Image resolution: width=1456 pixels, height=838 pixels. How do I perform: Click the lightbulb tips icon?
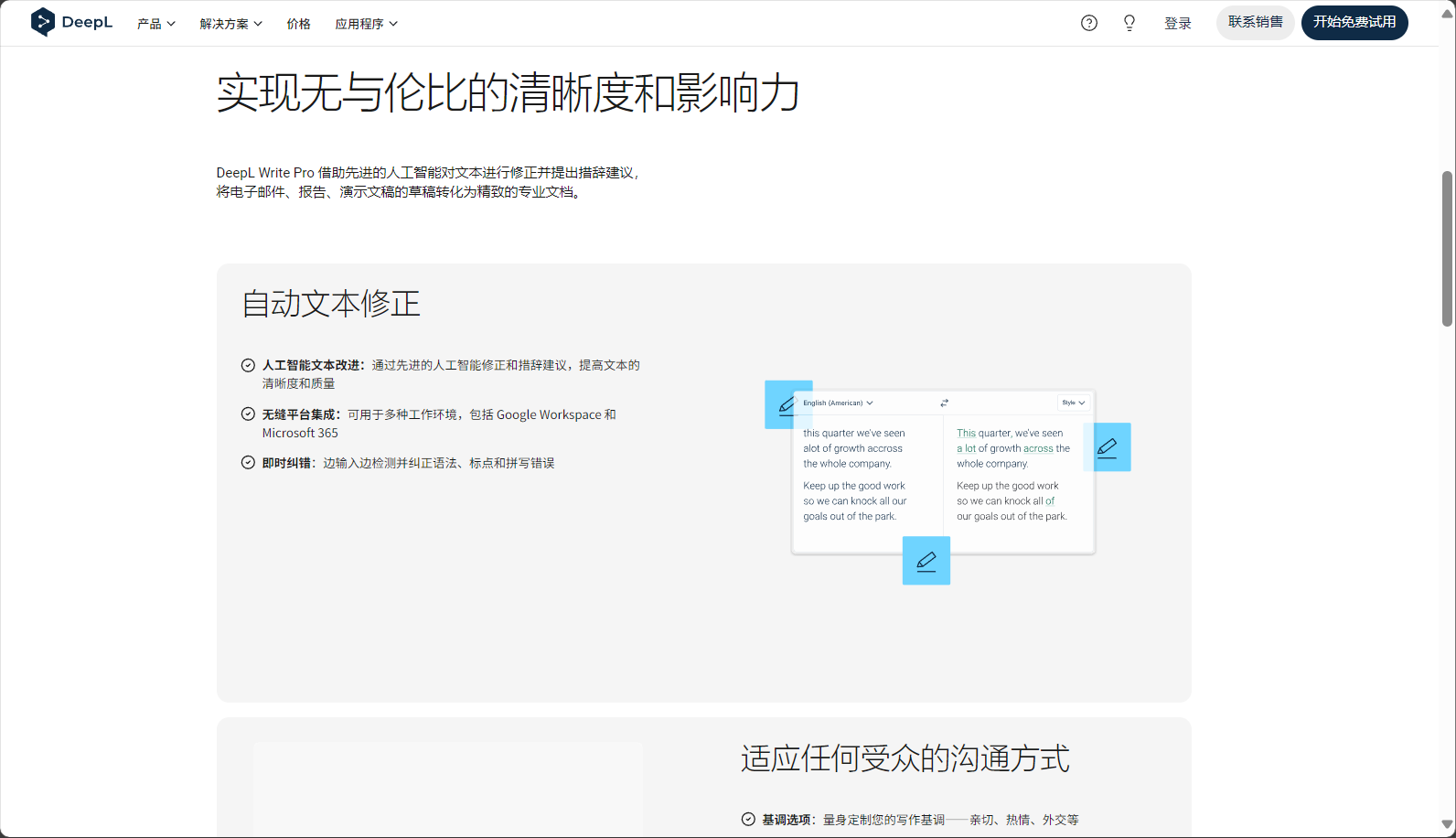[x=1129, y=23]
